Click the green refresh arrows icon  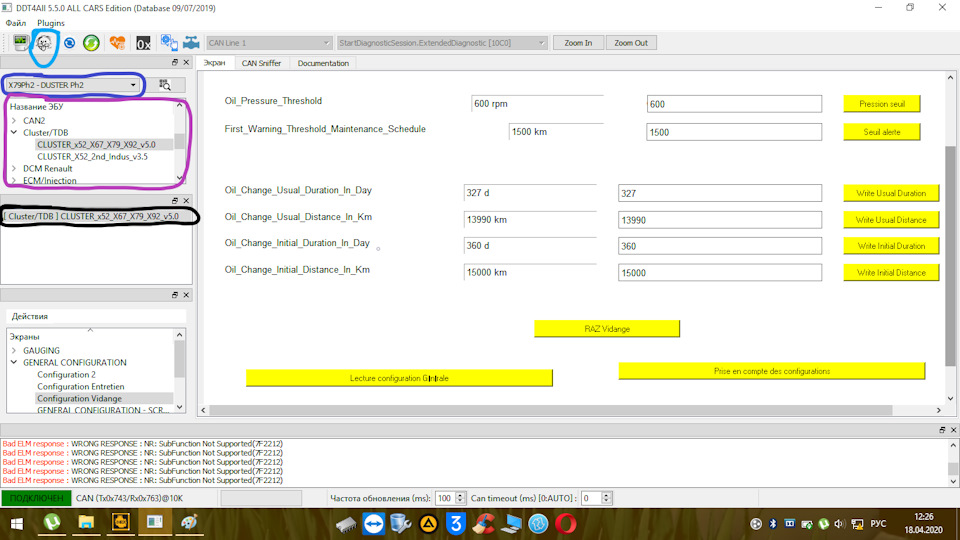(x=91, y=43)
